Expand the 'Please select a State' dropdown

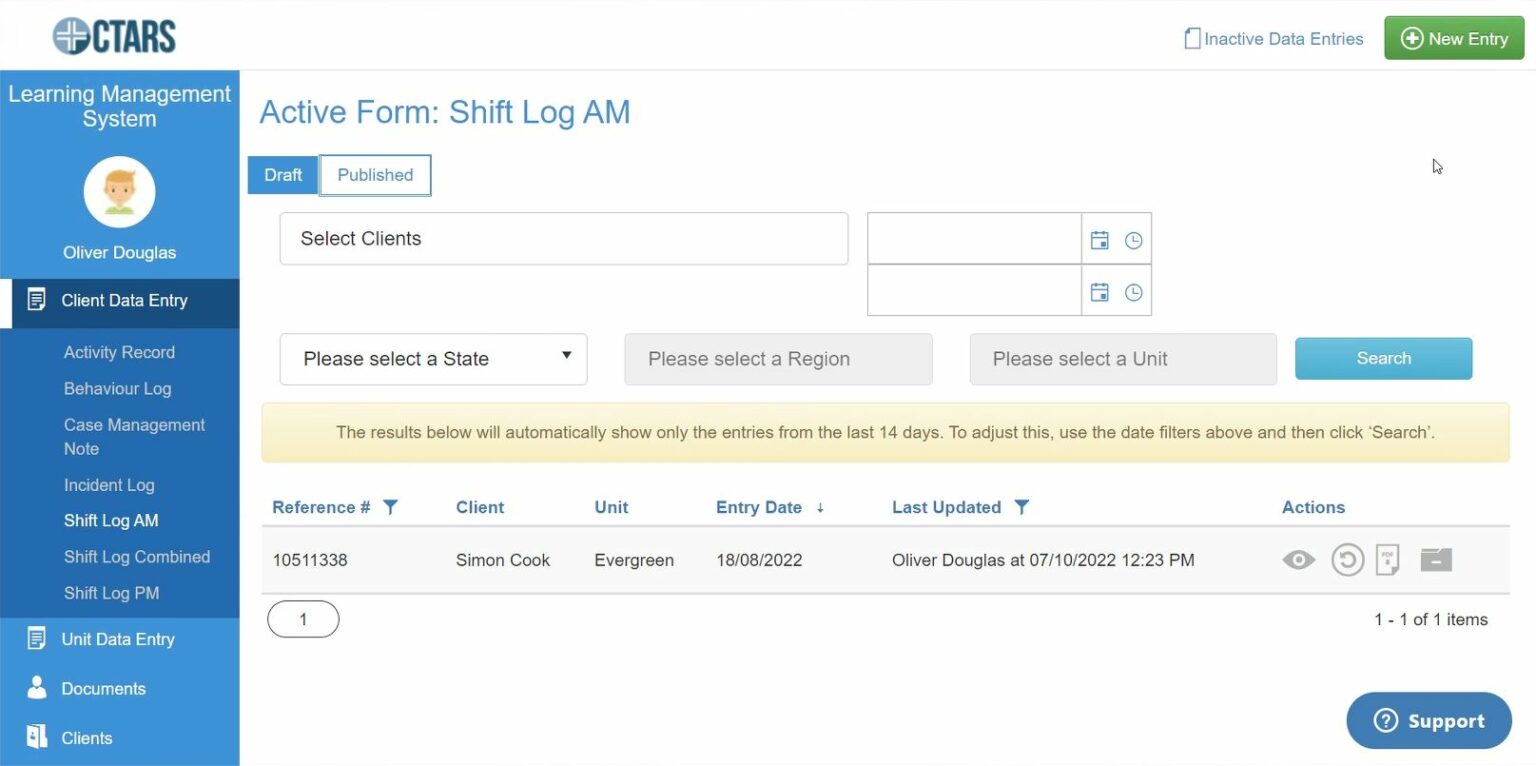(433, 359)
